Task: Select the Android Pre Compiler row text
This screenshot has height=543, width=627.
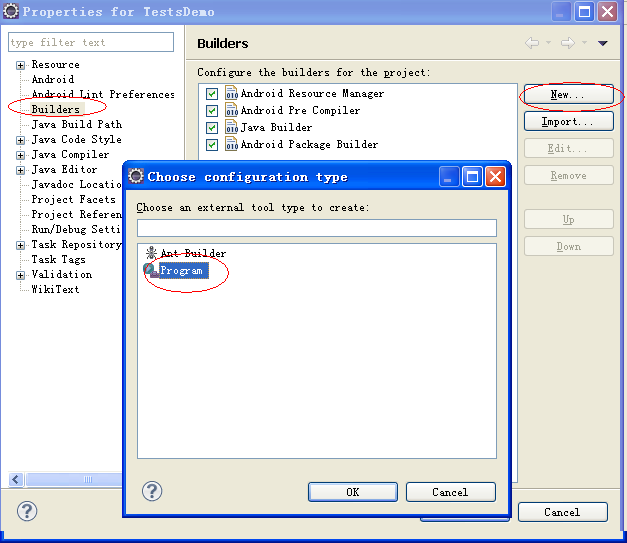Action: click(300, 110)
